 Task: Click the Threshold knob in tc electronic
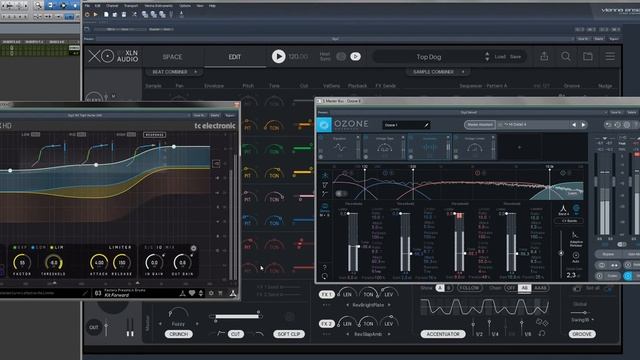(53, 262)
